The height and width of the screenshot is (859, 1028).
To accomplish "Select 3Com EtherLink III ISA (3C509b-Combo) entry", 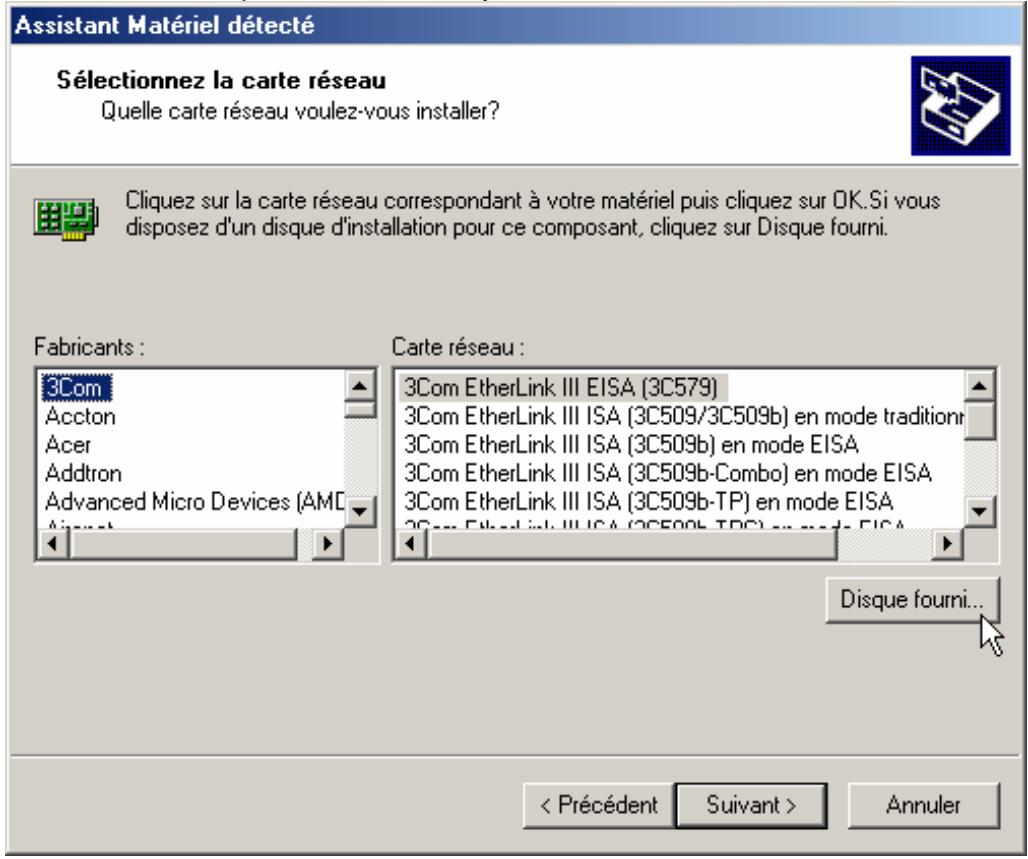I will coord(667,473).
